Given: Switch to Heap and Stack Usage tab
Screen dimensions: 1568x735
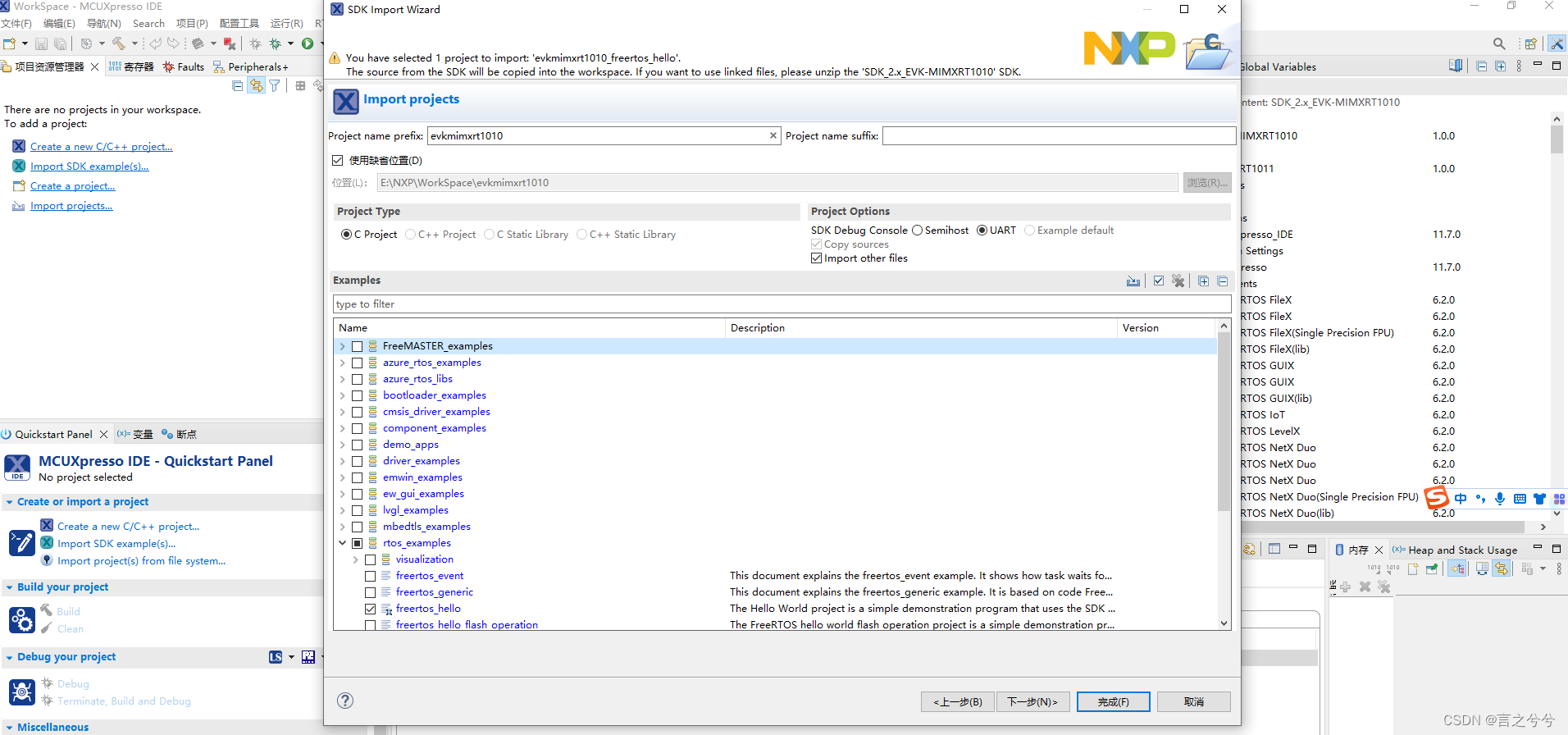Looking at the screenshot, I should point(1455,550).
